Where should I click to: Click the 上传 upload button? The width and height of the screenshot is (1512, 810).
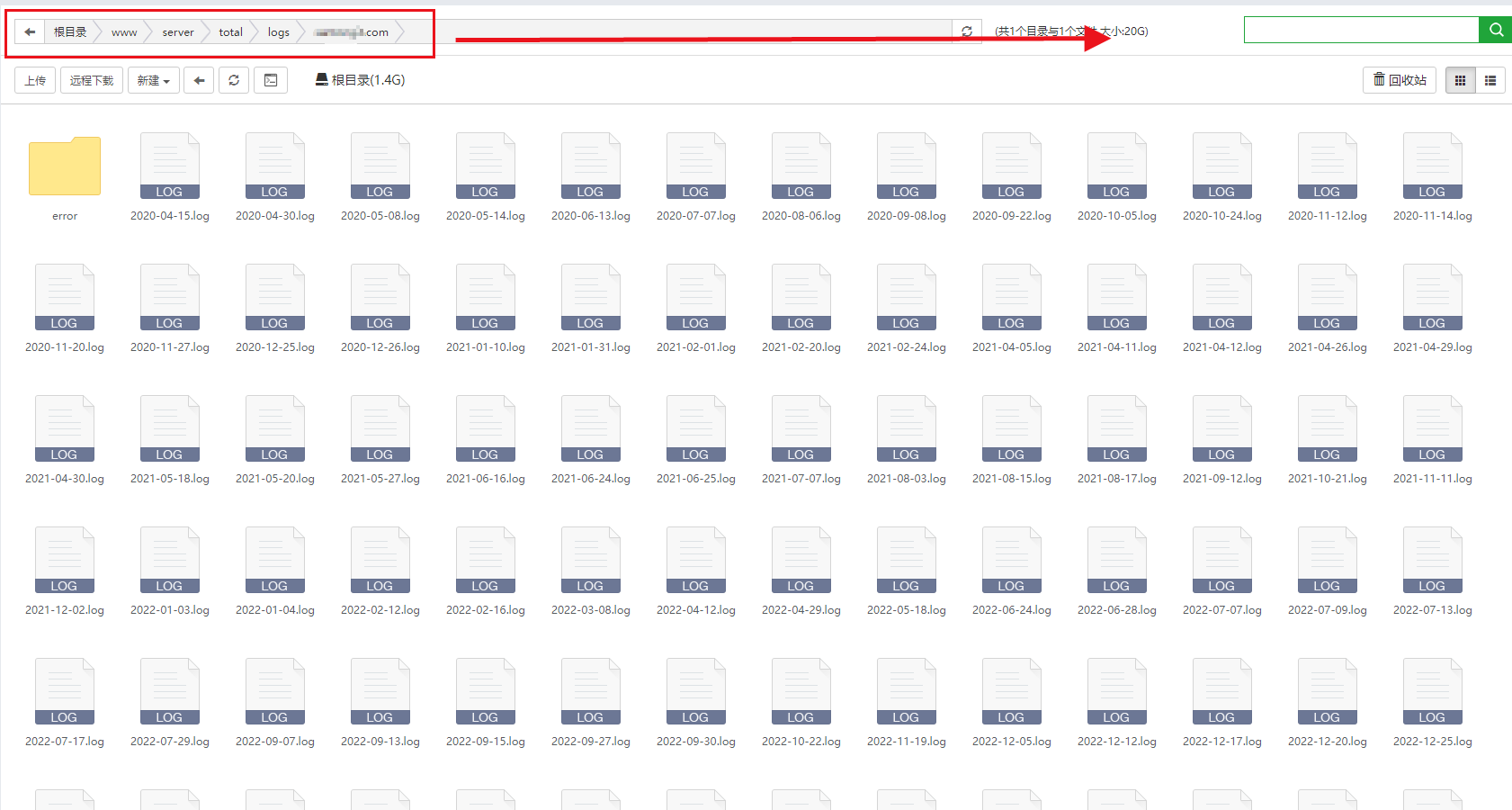coord(35,80)
